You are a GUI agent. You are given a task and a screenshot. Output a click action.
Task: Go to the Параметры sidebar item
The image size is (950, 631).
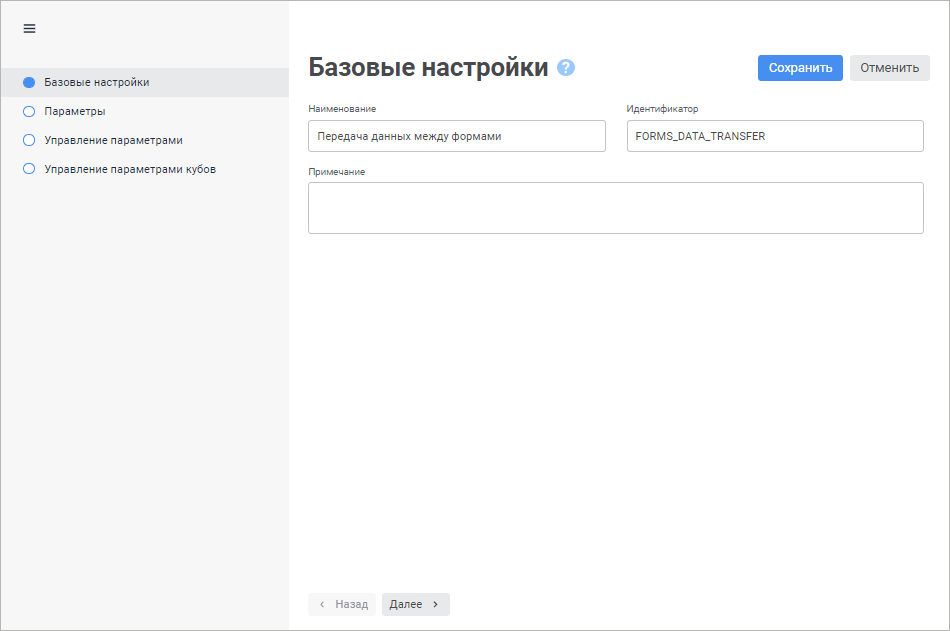coord(75,111)
